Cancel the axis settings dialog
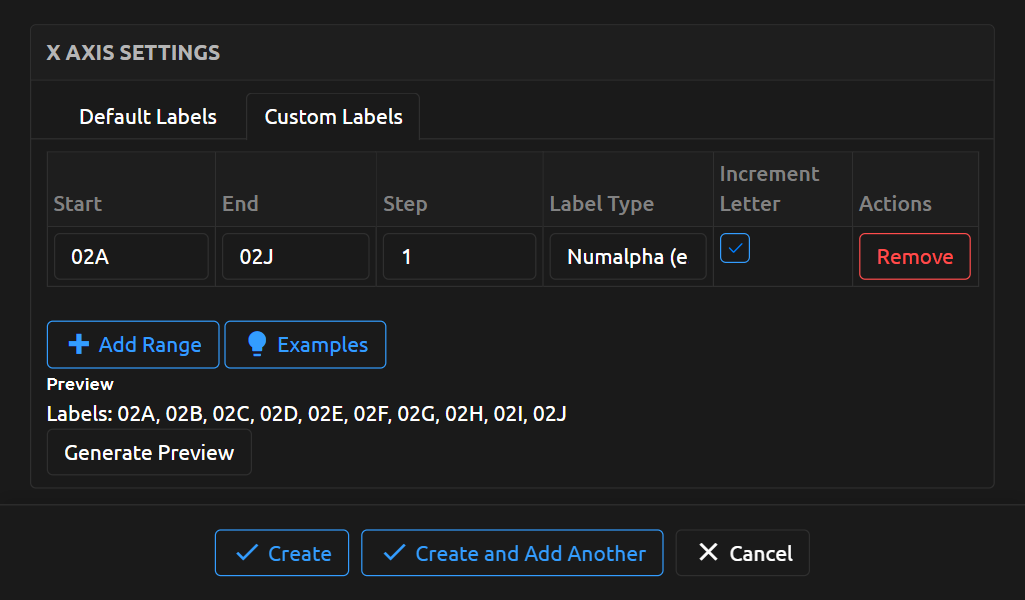1025x600 pixels. click(760, 553)
